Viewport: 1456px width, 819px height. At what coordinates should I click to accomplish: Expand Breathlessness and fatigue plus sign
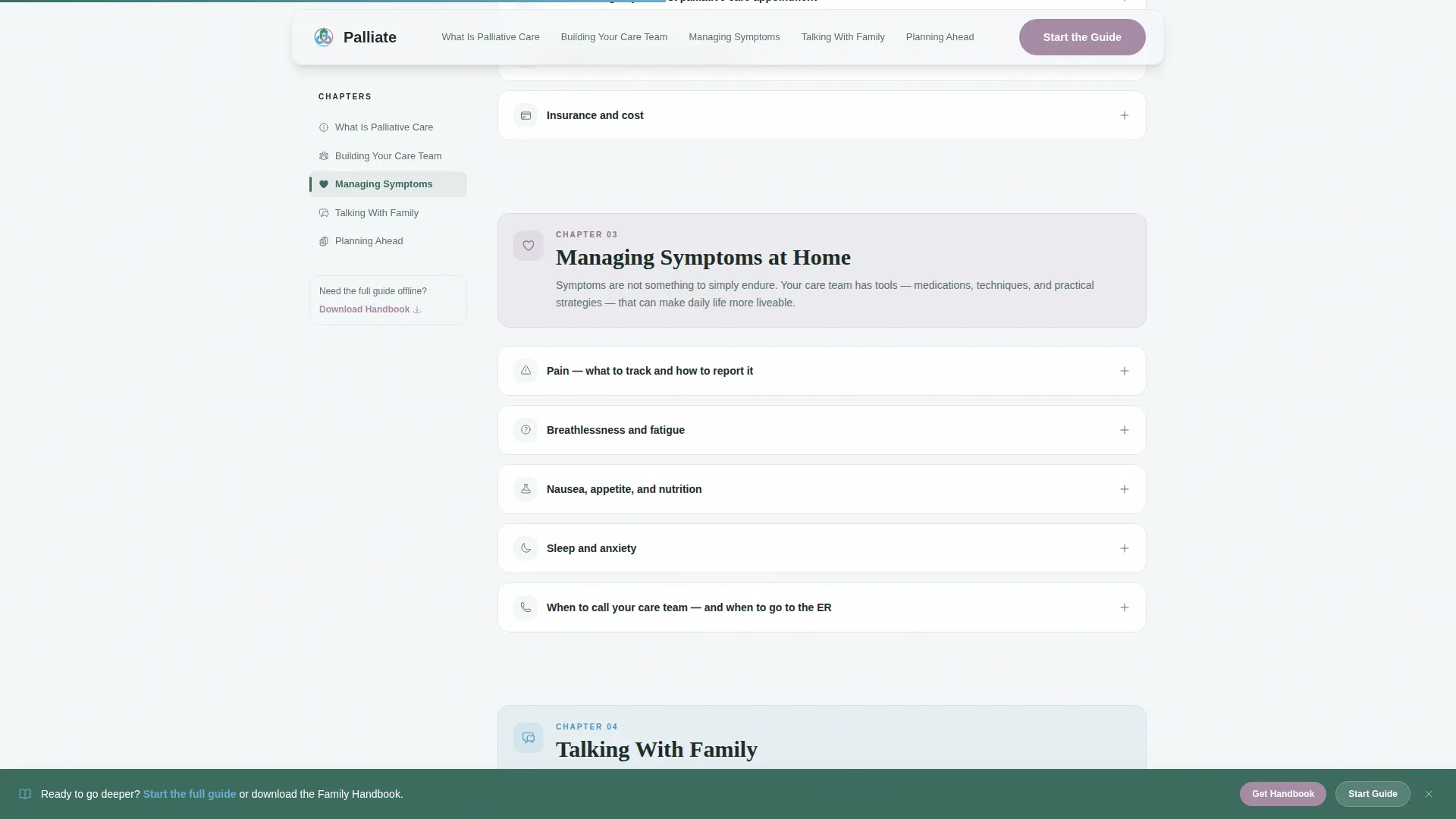point(1125,430)
